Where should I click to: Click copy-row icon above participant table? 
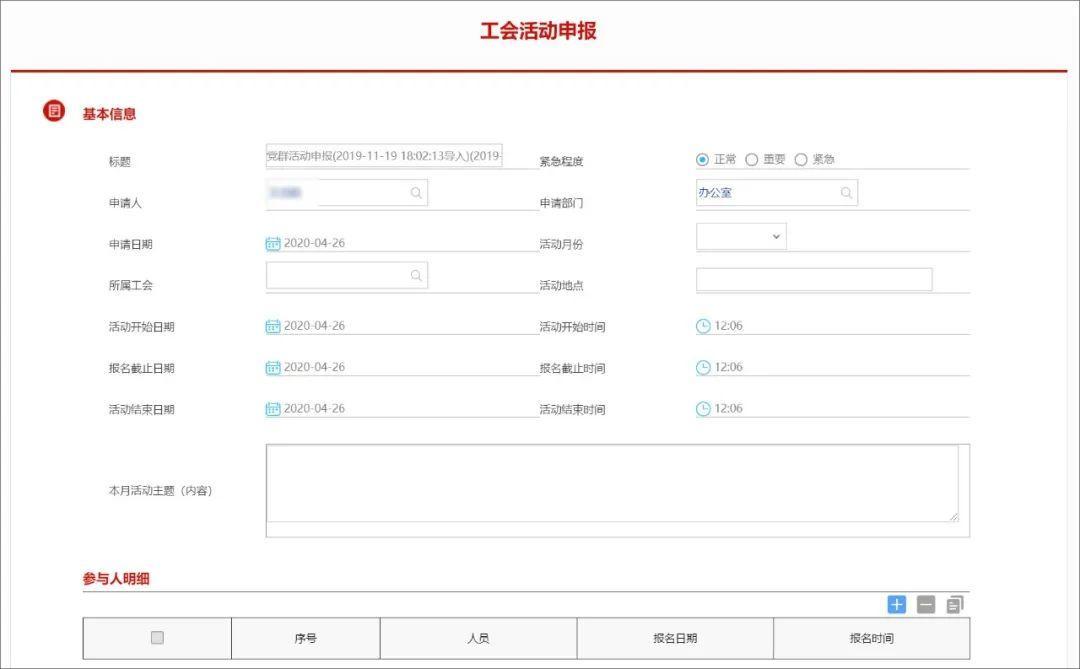click(x=954, y=604)
